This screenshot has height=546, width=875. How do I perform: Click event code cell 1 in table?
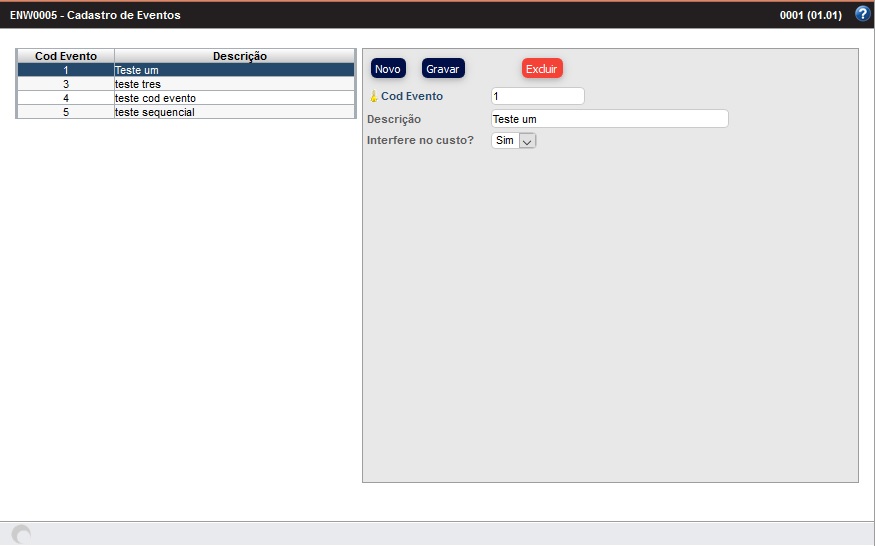(66, 70)
